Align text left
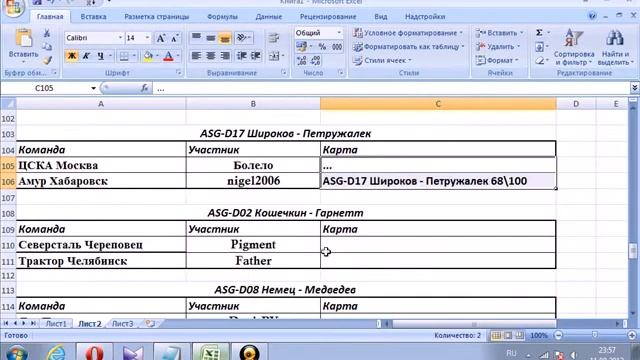 pyautogui.click(x=196, y=56)
